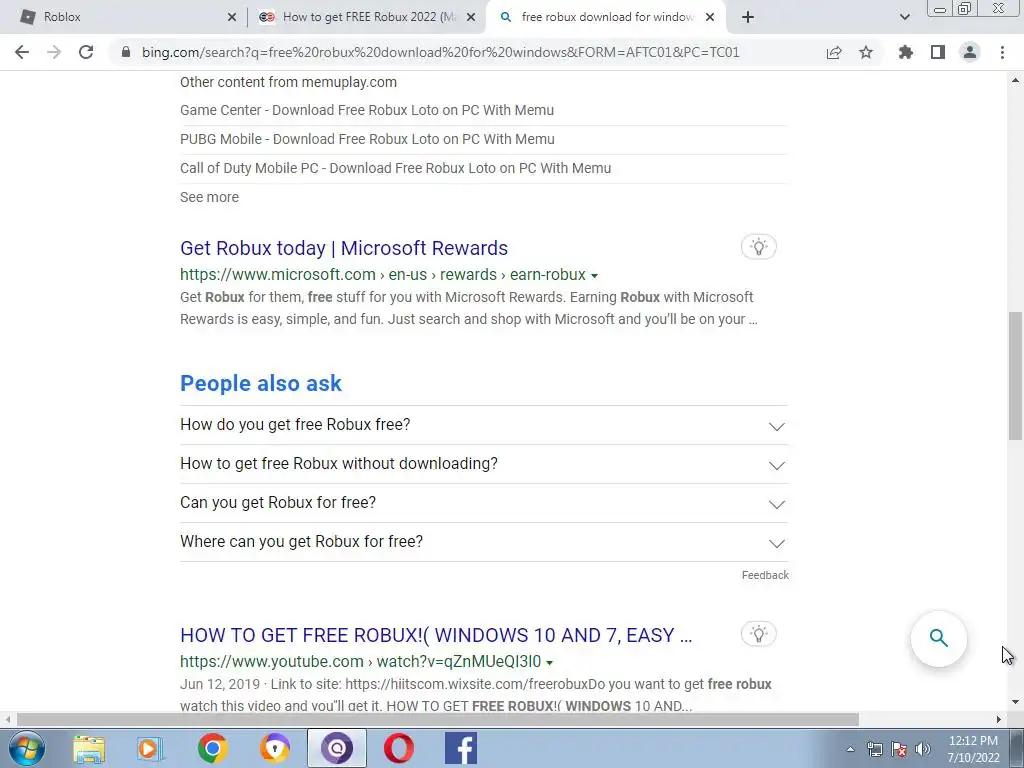Click the network tray icon
Screen dimensions: 1024x768
(874, 749)
